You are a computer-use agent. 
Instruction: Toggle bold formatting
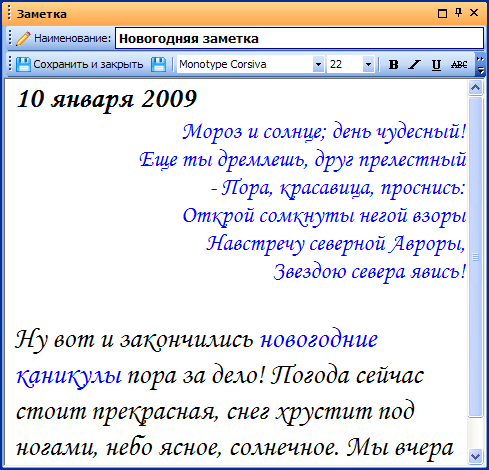click(x=393, y=64)
